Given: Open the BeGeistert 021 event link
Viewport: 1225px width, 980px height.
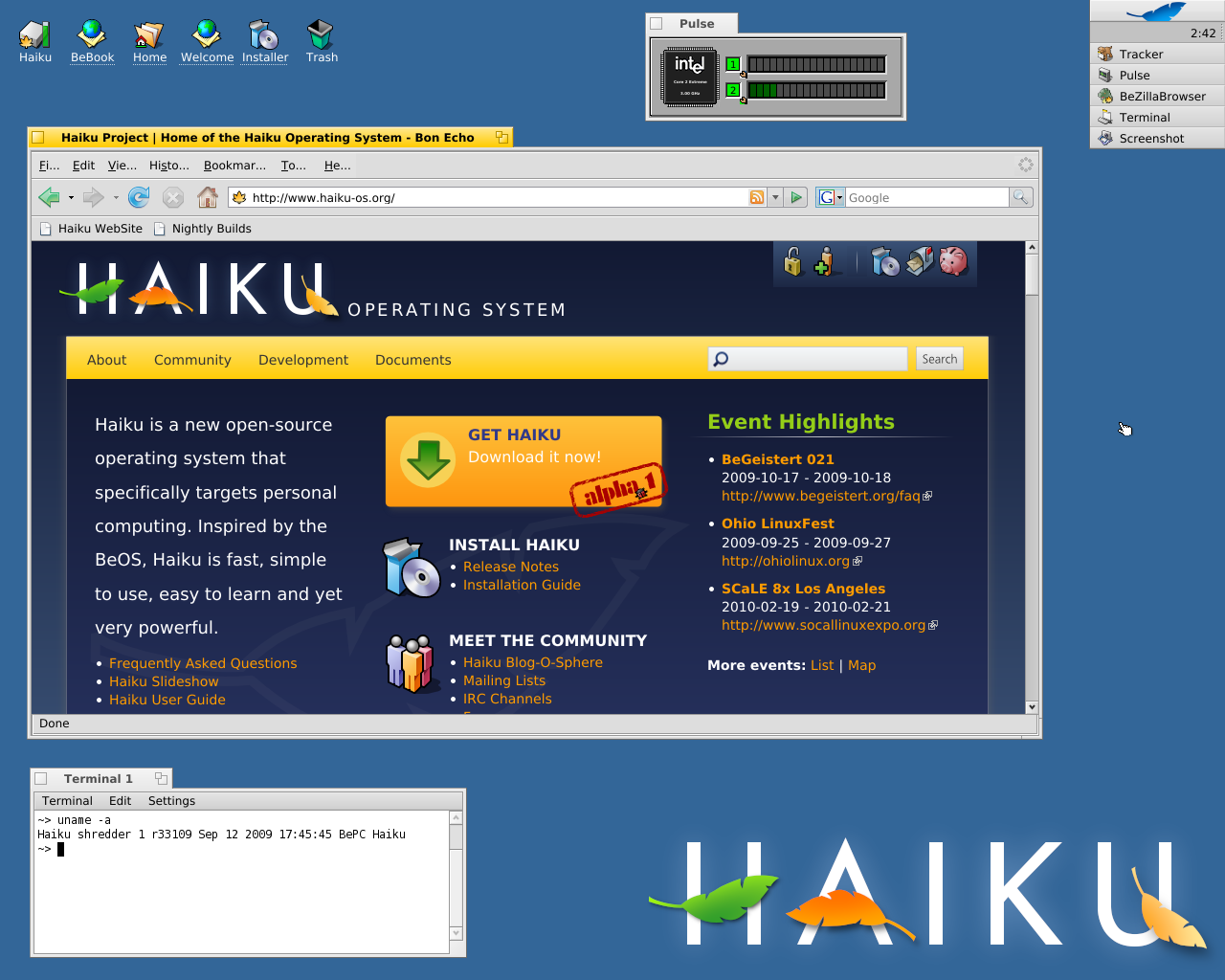Looking at the screenshot, I should click(778, 459).
